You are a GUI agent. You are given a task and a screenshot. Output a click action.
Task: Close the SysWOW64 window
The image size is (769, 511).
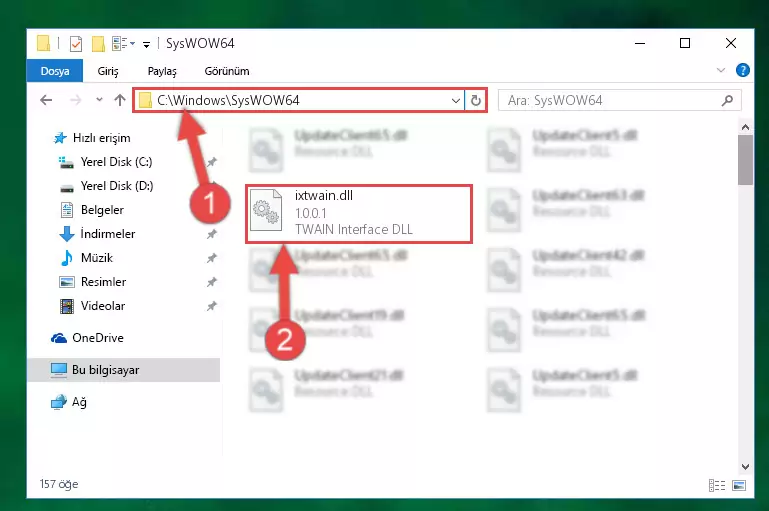pyautogui.click(x=731, y=44)
